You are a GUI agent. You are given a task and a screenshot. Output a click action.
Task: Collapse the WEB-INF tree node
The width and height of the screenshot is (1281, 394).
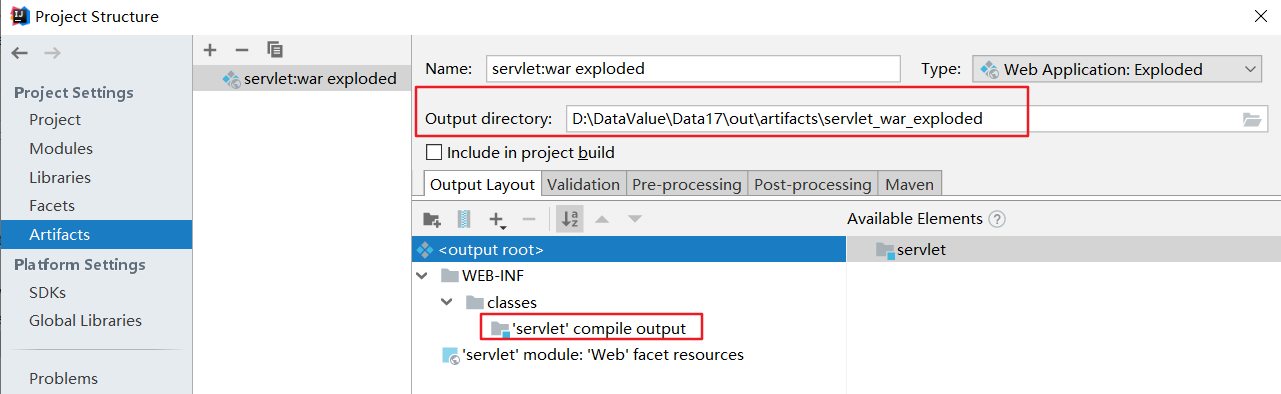pyautogui.click(x=420, y=275)
